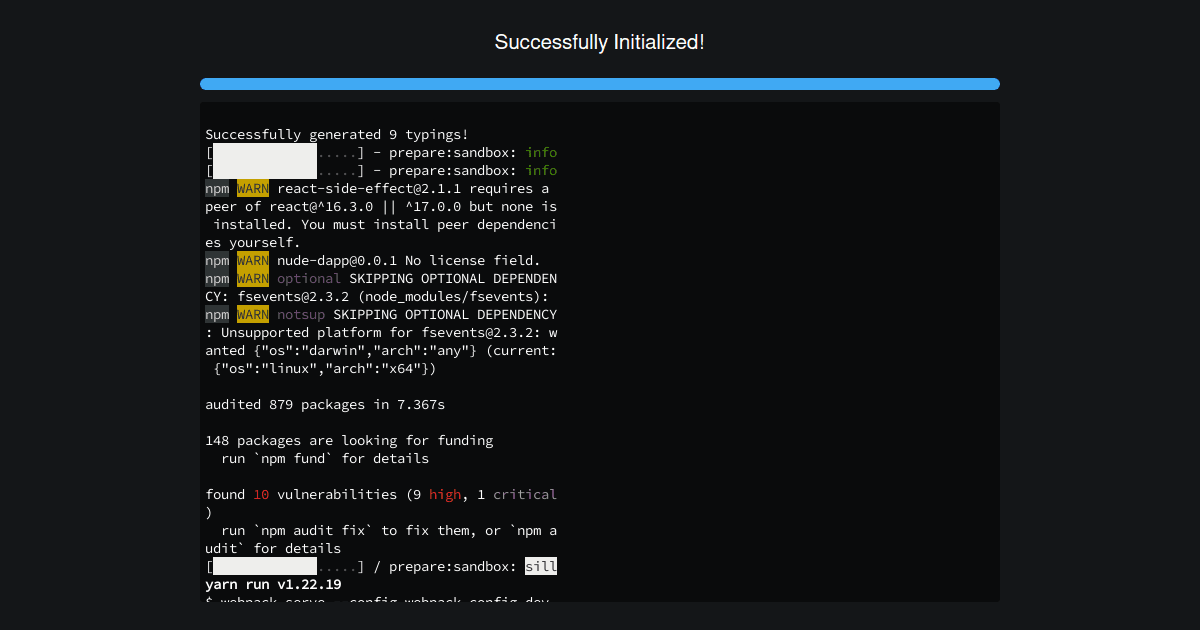The height and width of the screenshot is (630, 1200).
Task: Select the red 10 in vulnerabilities summary
Action: click(x=260, y=494)
